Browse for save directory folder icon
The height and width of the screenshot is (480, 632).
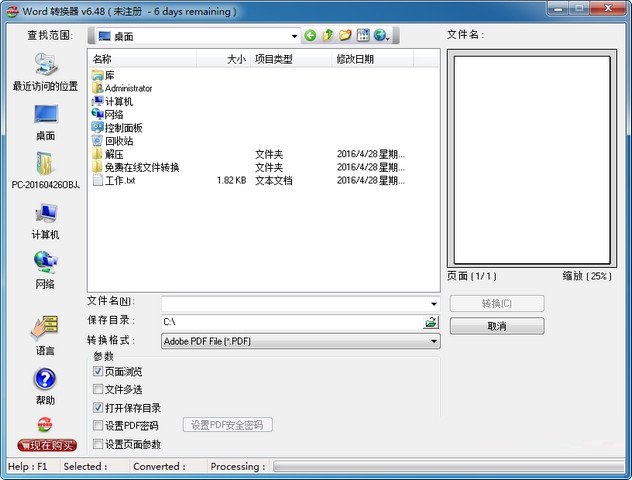pos(431,322)
